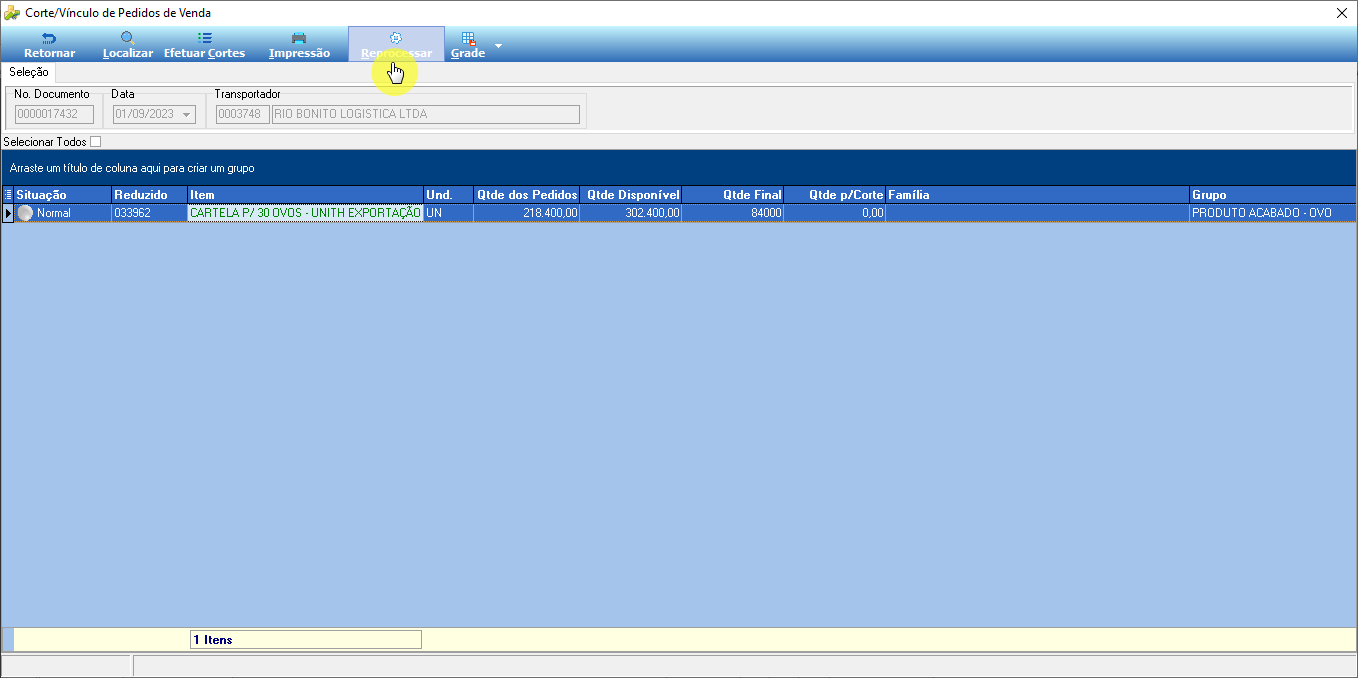The width and height of the screenshot is (1358, 678).
Task: Select the PRODUTO ACABADO - OVO cell
Action: [1274, 213]
